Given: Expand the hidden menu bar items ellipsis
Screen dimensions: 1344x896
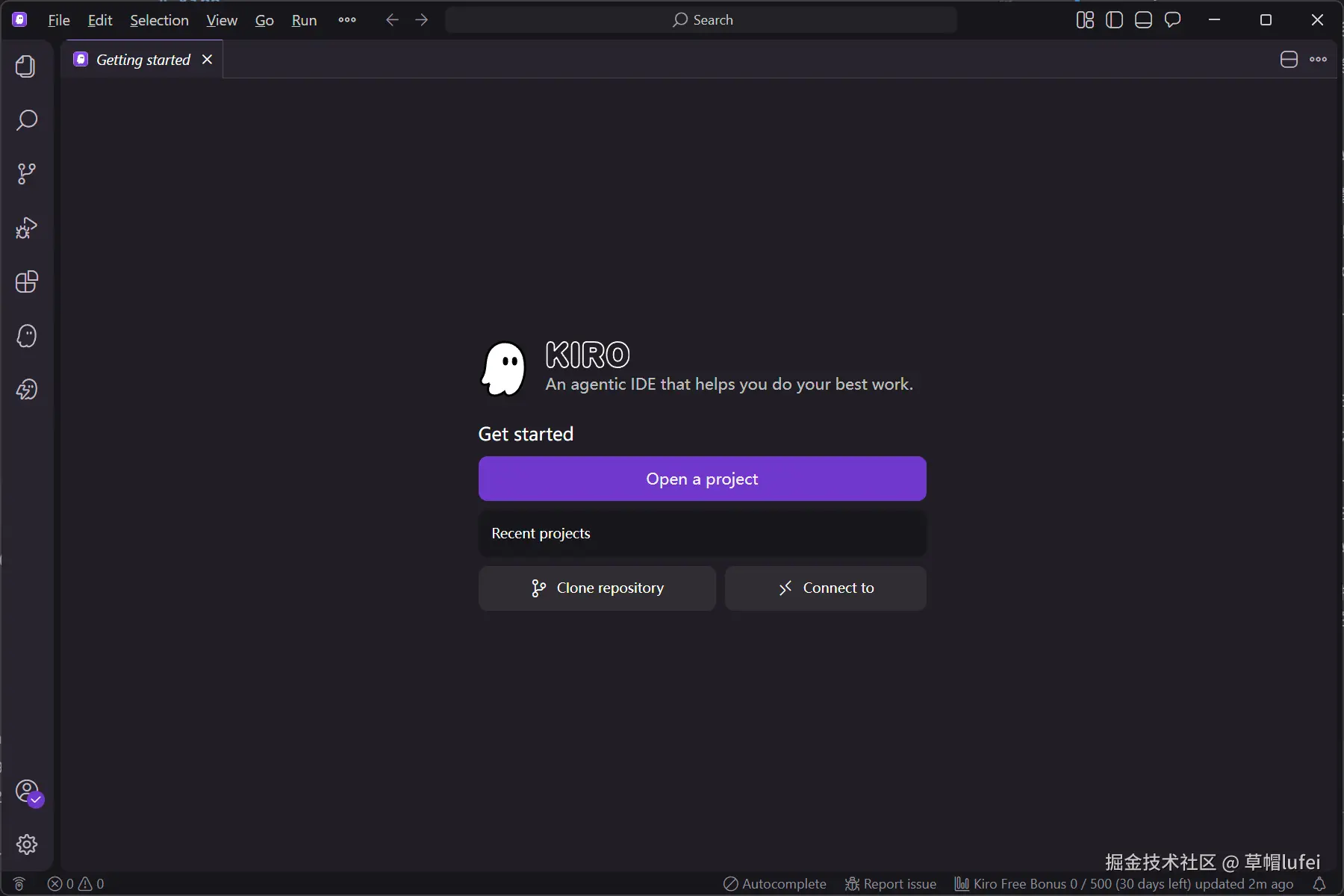Looking at the screenshot, I should pyautogui.click(x=347, y=20).
